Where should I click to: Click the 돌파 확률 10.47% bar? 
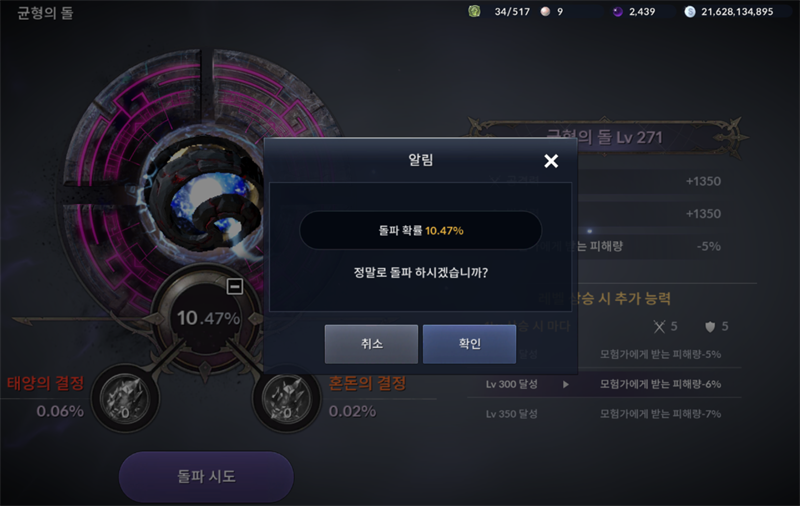click(420, 231)
